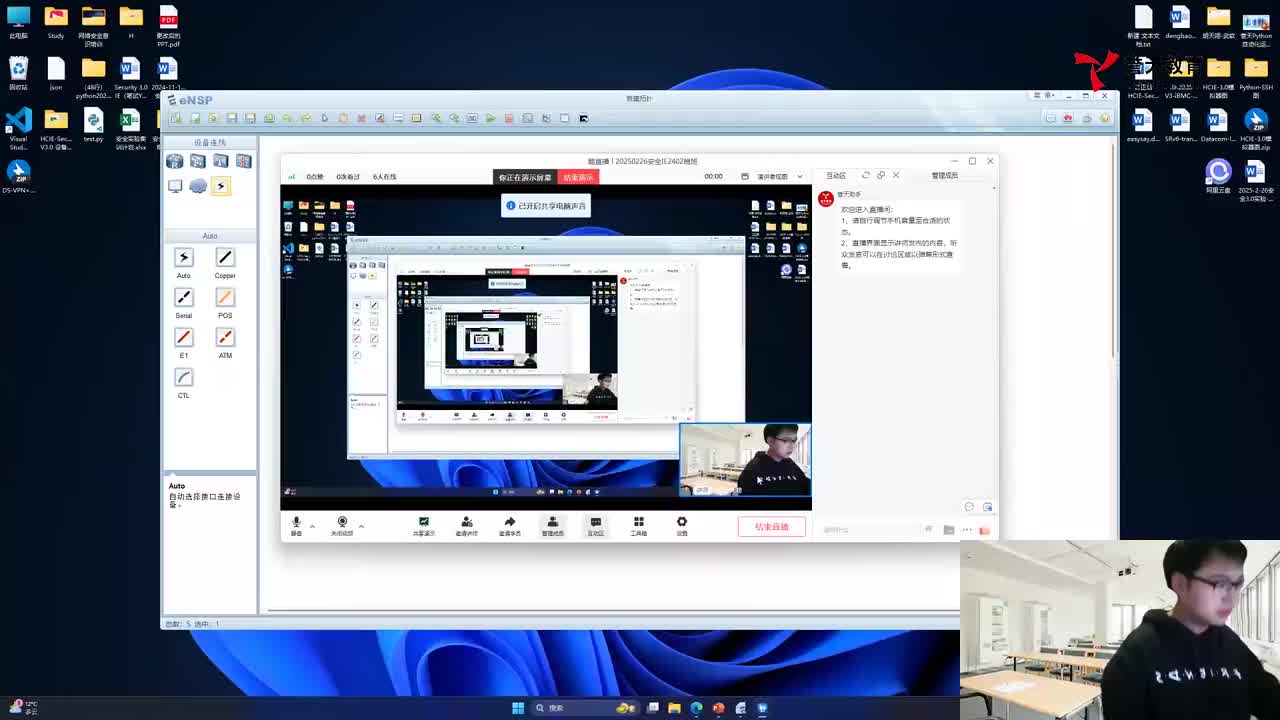Stop devices with red square icon in eNSP

(x=509, y=118)
